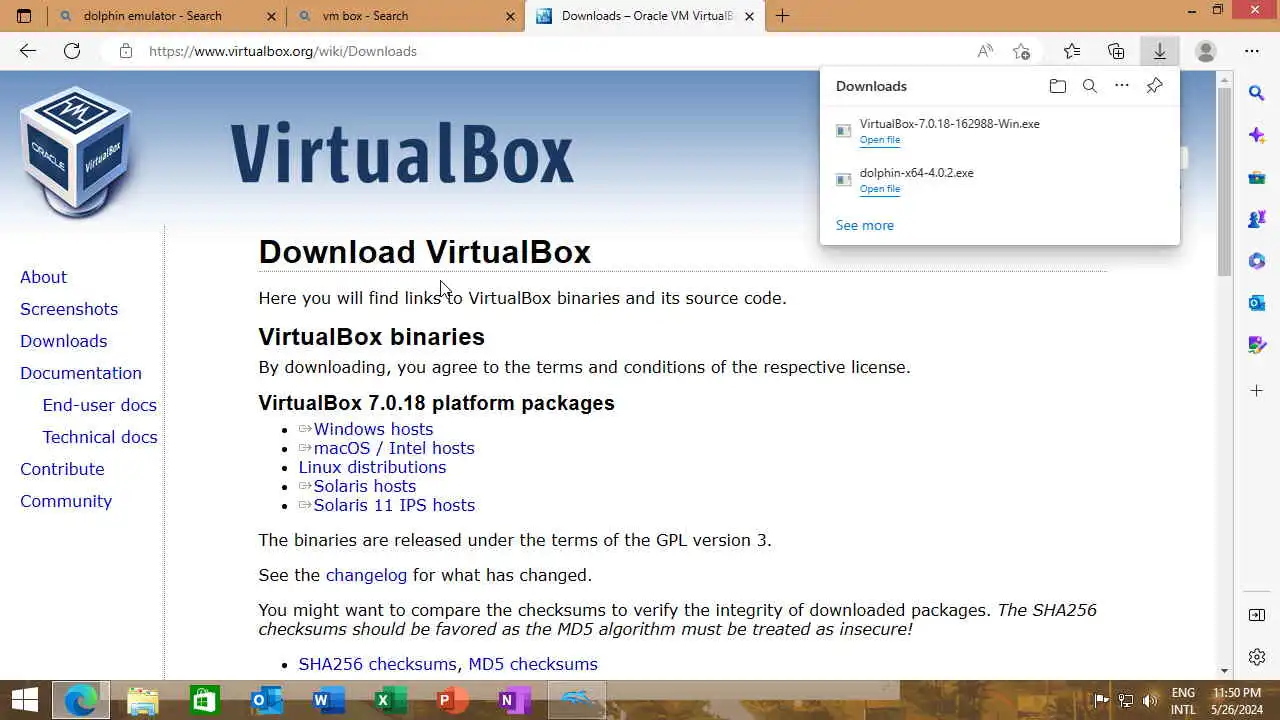The width and height of the screenshot is (1280, 720).
Task: Open the Favorites list icon
Action: coord(1072,51)
